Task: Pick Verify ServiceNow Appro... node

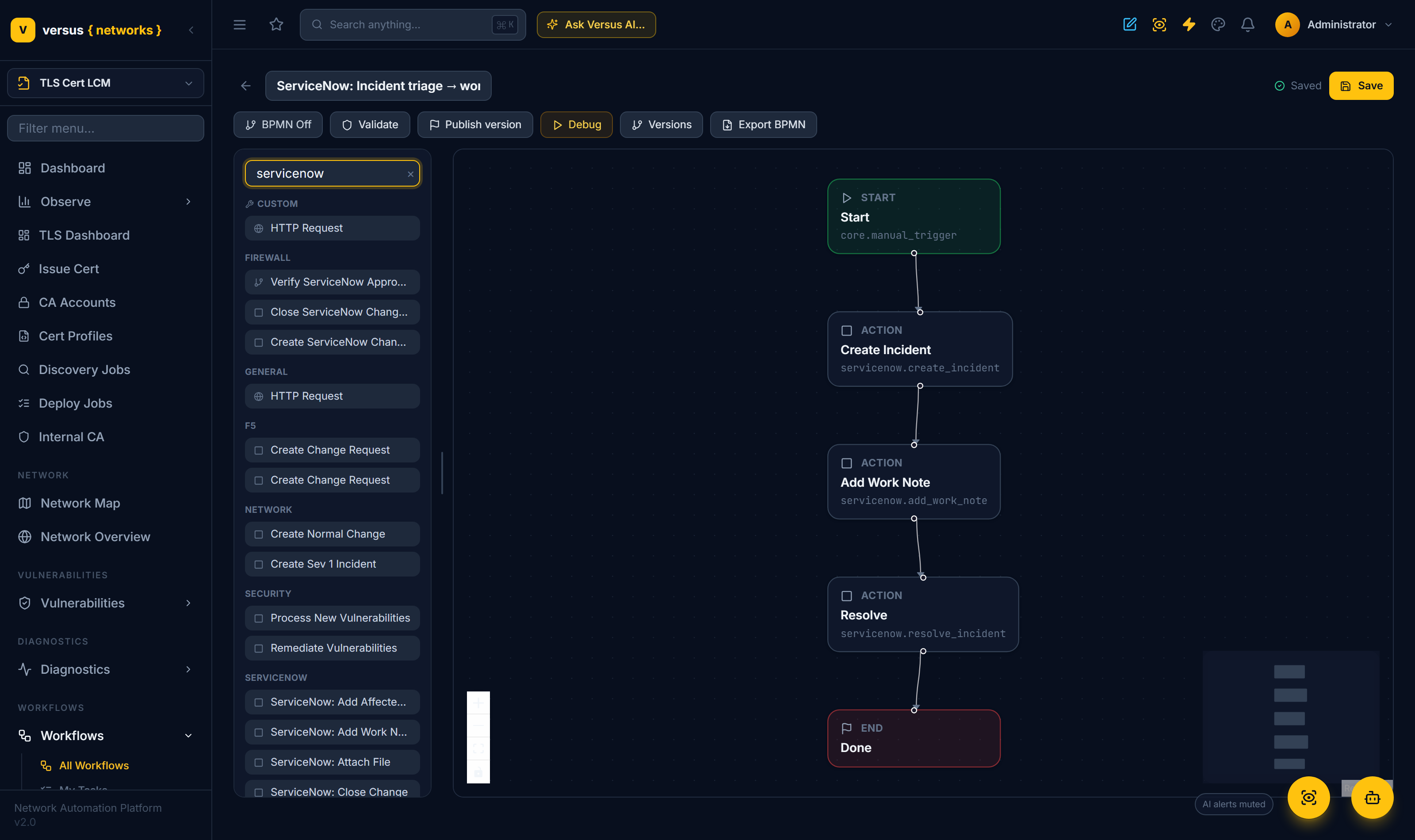Action: 332,282
